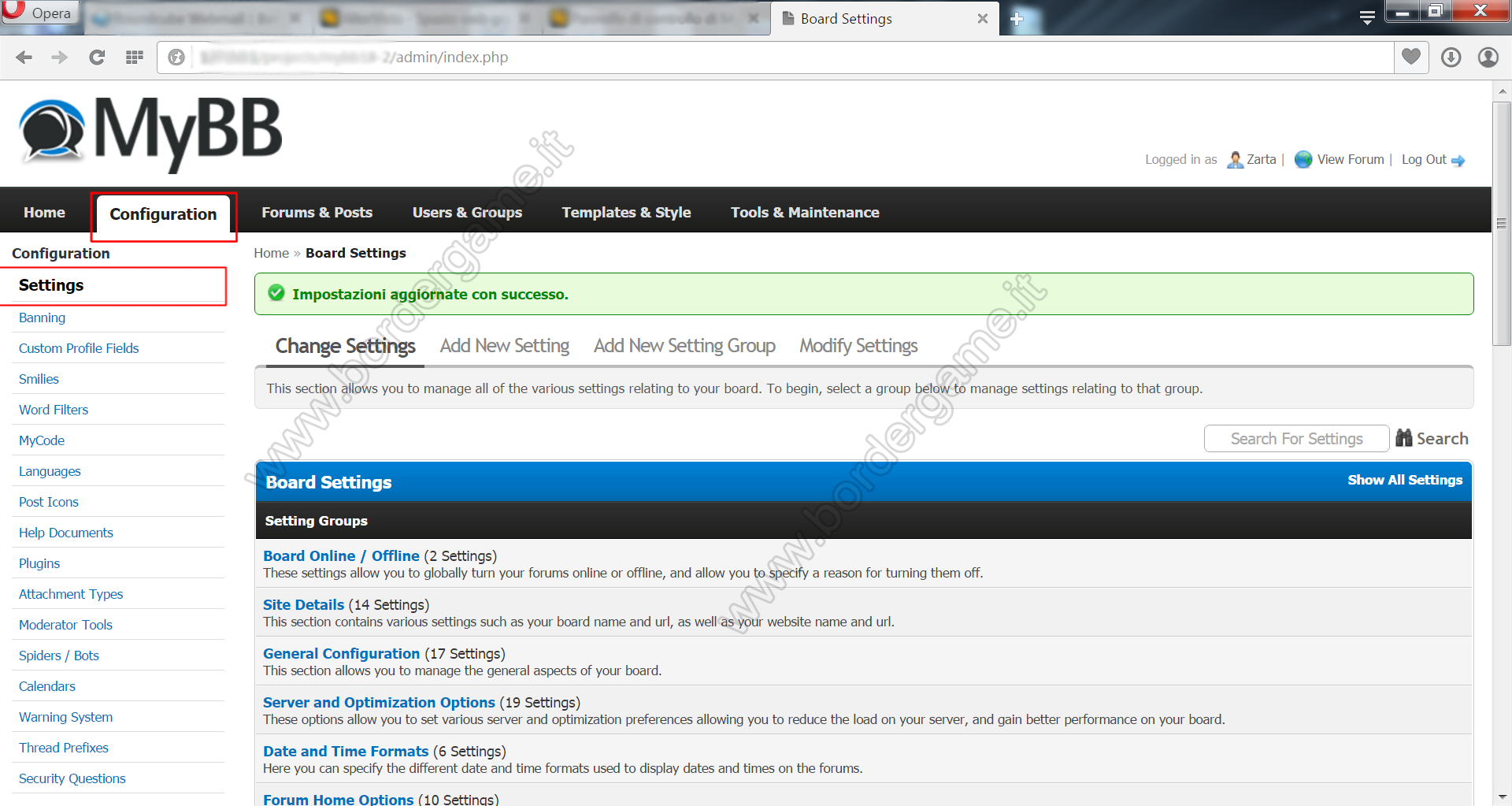1512x806 pixels.
Task: Open the Configuration admin tab
Action: click(x=163, y=214)
